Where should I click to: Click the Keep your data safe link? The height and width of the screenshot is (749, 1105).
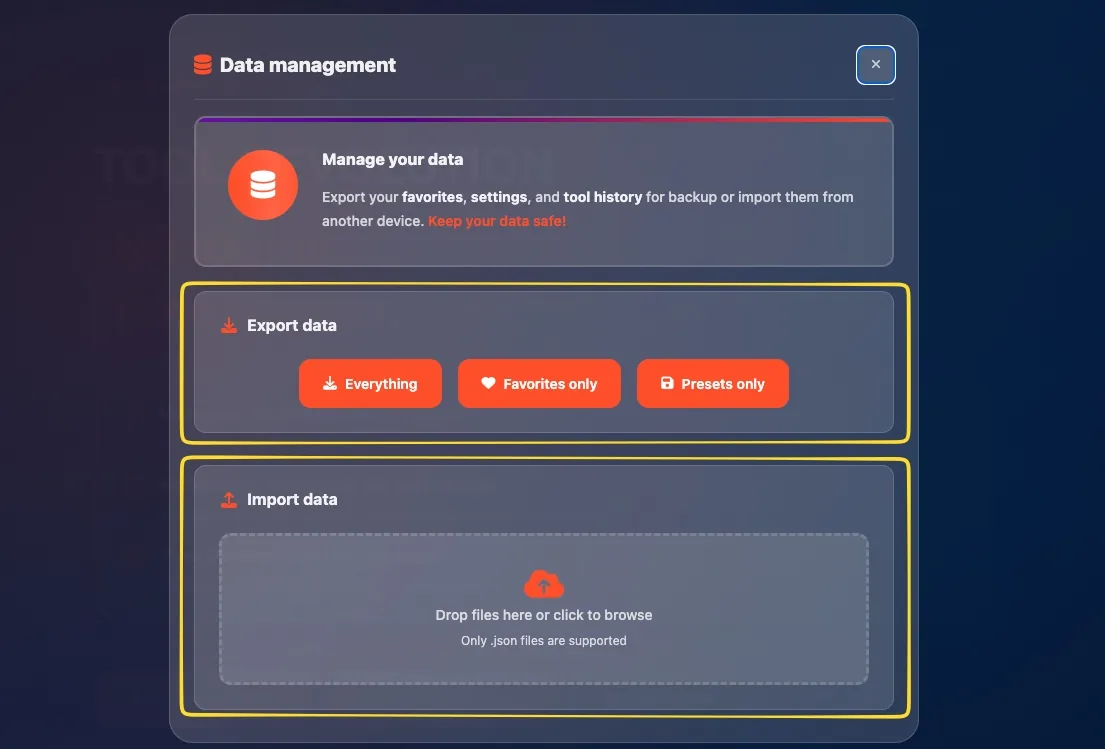pos(497,221)
